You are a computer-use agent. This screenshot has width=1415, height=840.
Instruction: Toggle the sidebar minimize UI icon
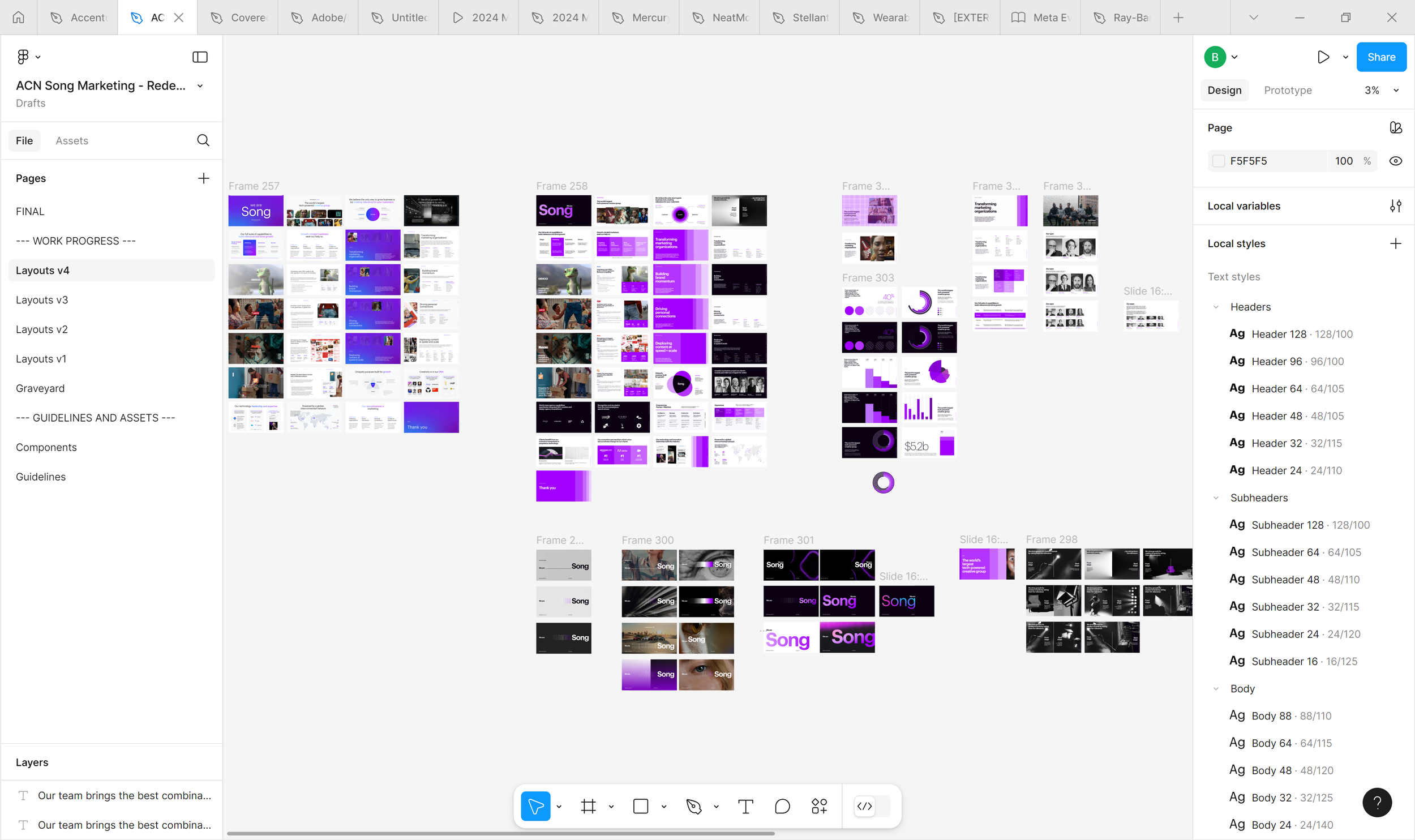(200, 57)
